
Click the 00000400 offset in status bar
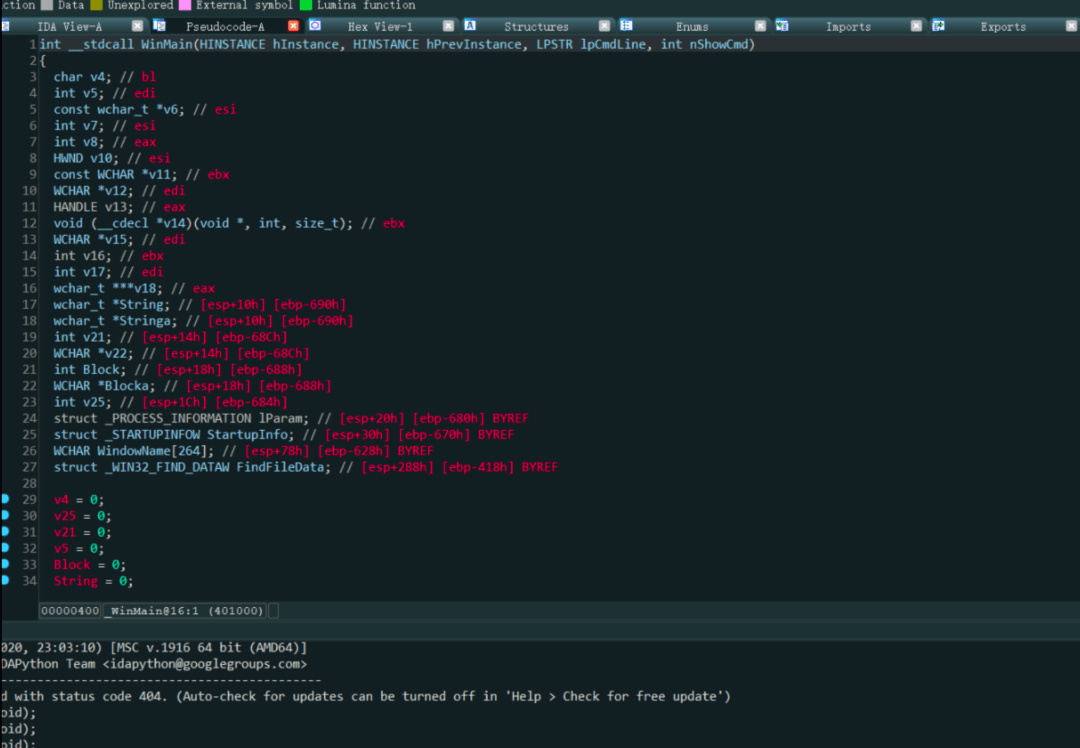pos(70,611)
